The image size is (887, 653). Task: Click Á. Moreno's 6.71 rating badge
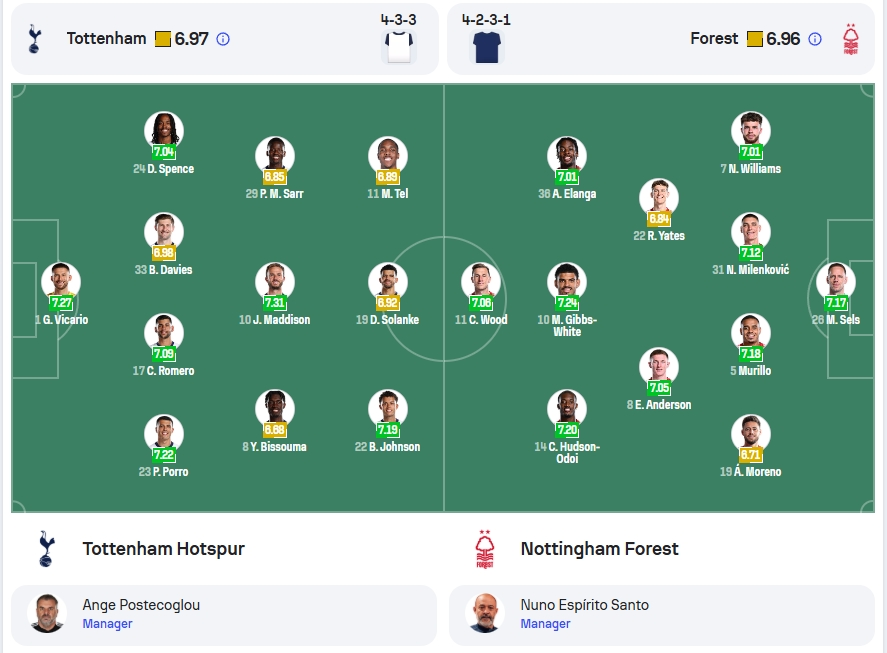(x=751, y=455)
